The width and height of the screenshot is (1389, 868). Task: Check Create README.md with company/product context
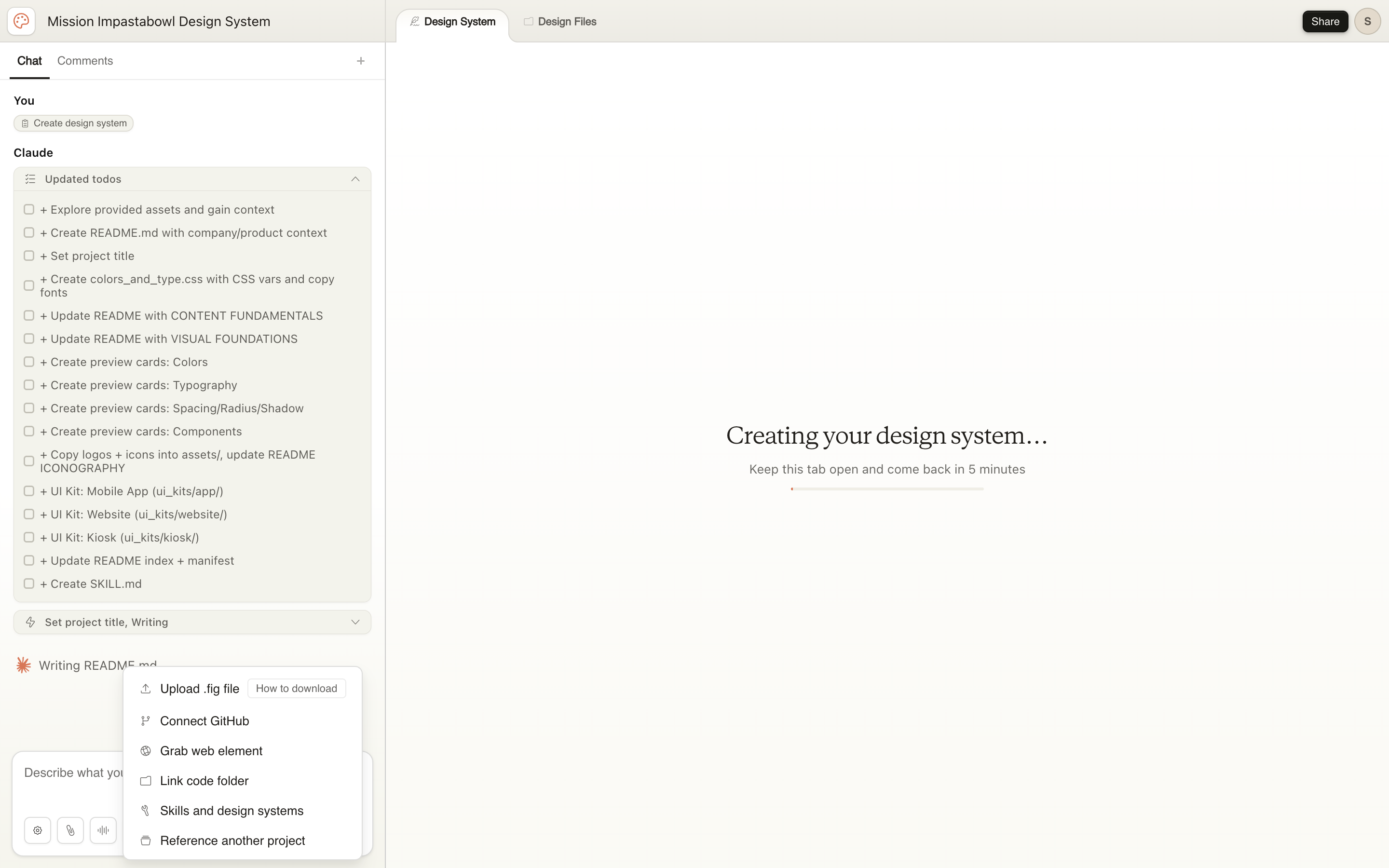point(29,232)
